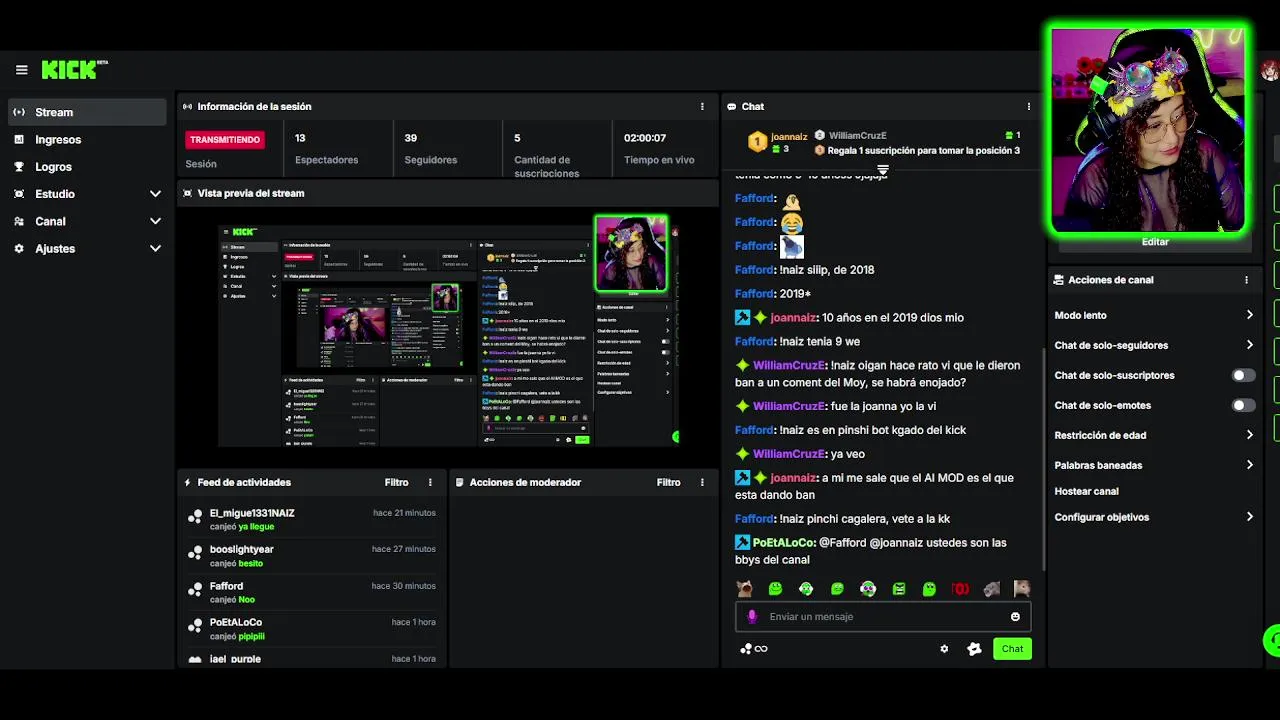
Task: Click the TRANSMITIENDO status badge
Action: (225, 140)
